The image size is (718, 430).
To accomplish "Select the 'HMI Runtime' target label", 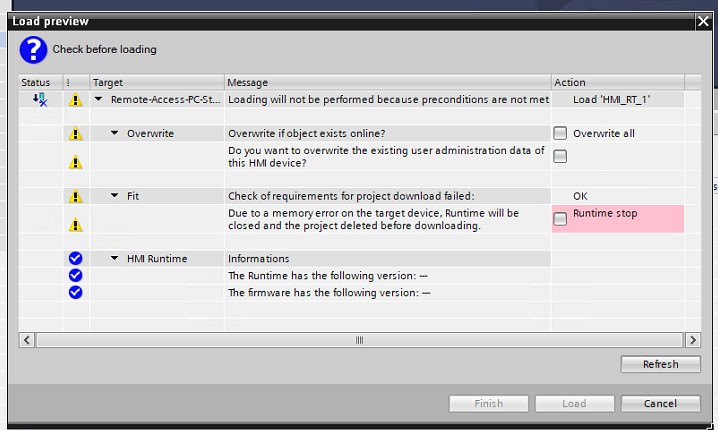I will (157, 259).
